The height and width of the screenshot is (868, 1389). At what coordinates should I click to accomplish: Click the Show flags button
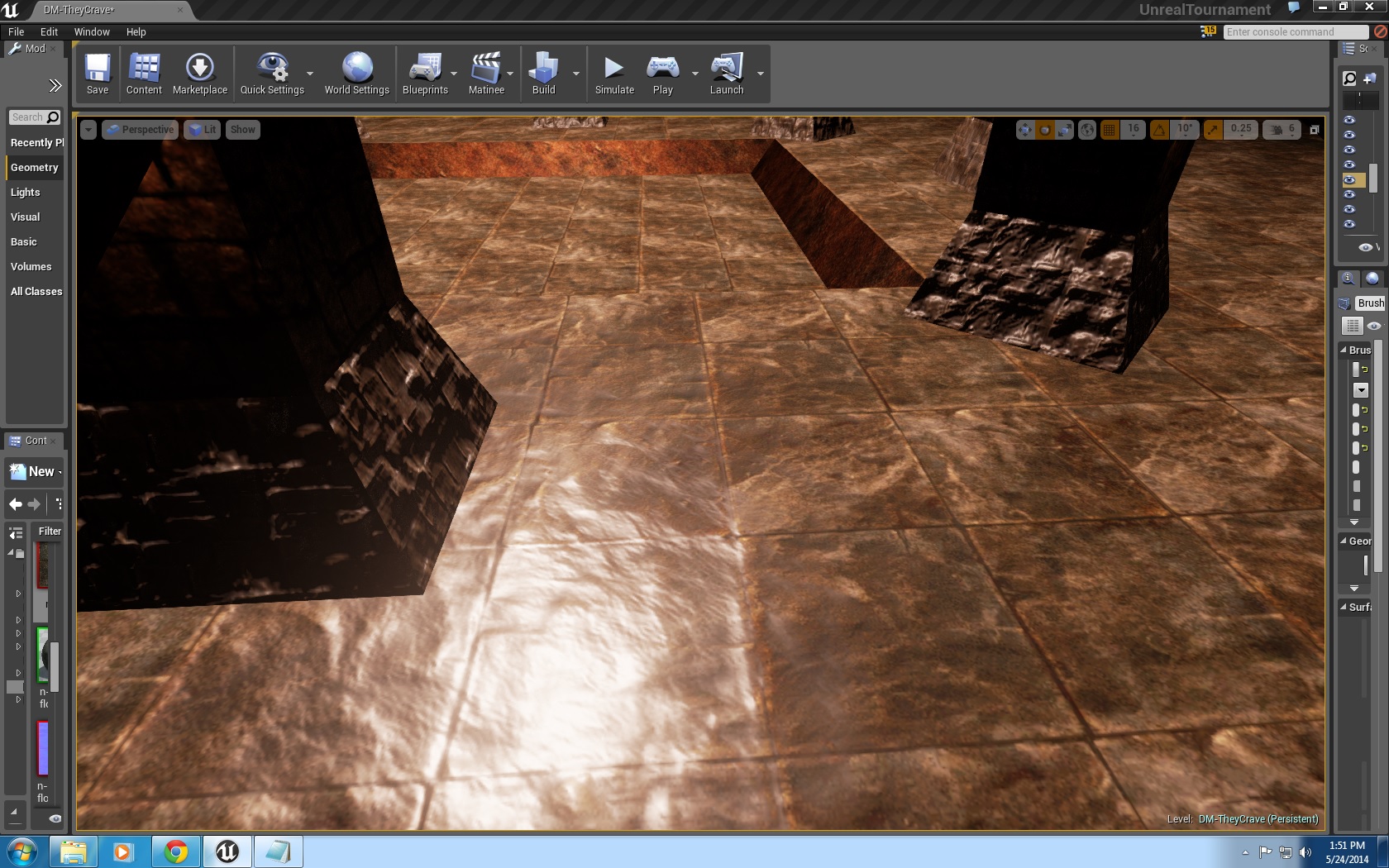click(242, 130)
